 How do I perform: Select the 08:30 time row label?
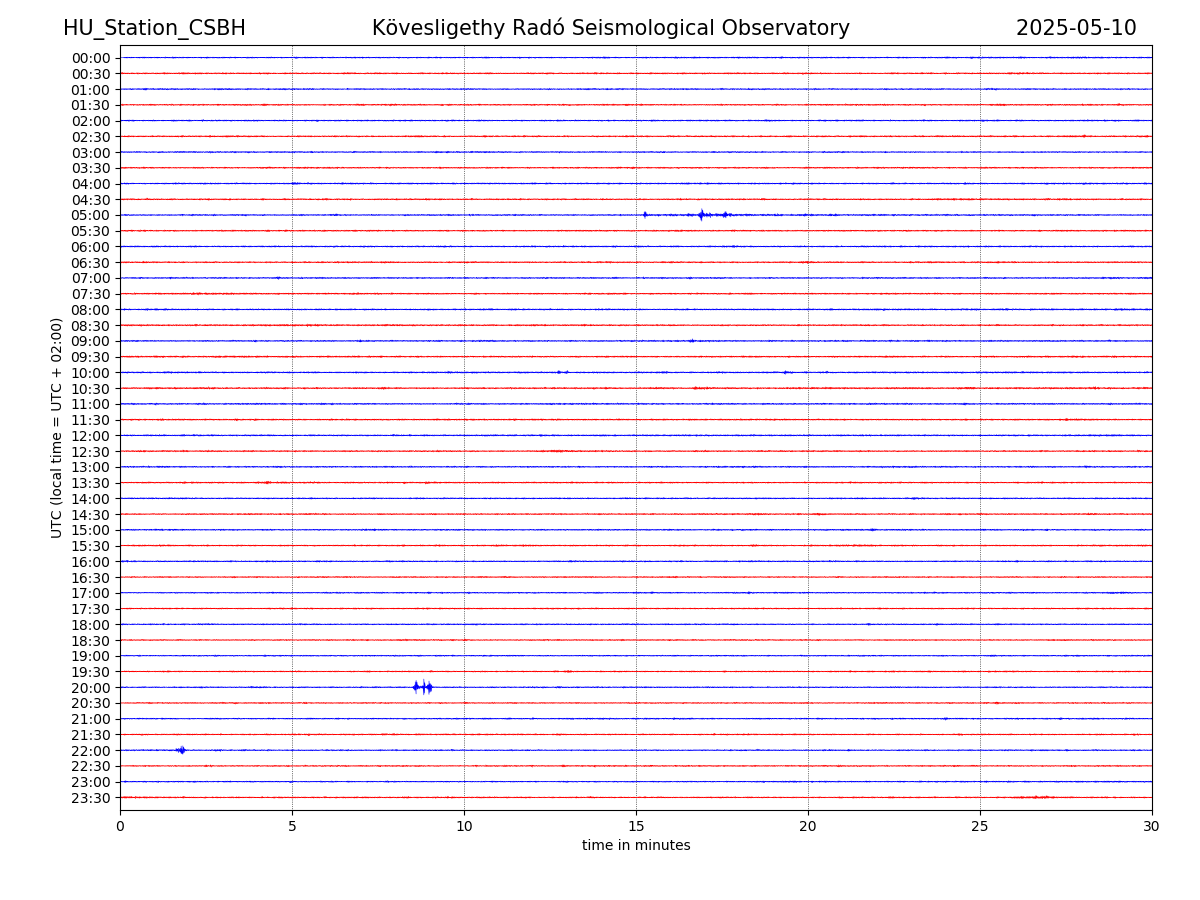pyautogui.click(x=91, y=326)
